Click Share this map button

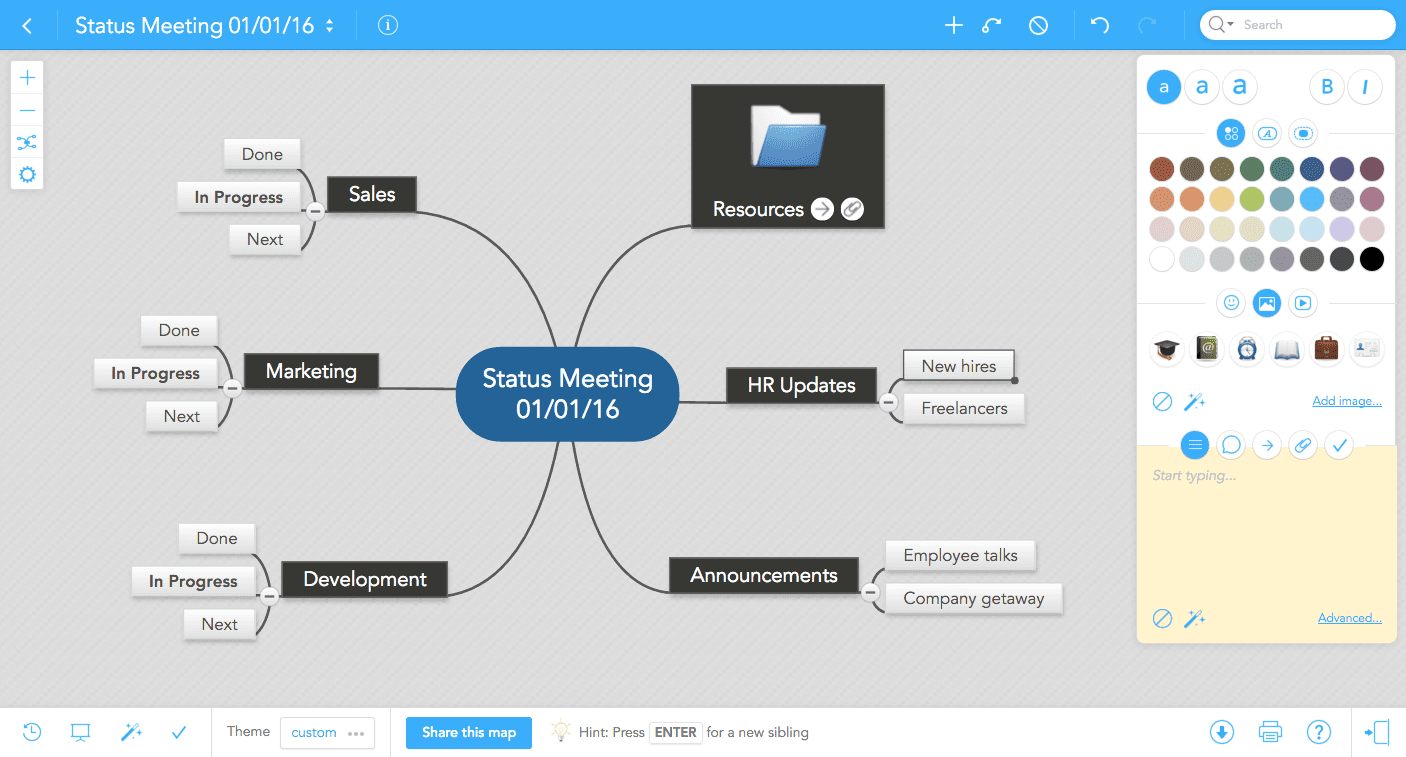[469, 732]
